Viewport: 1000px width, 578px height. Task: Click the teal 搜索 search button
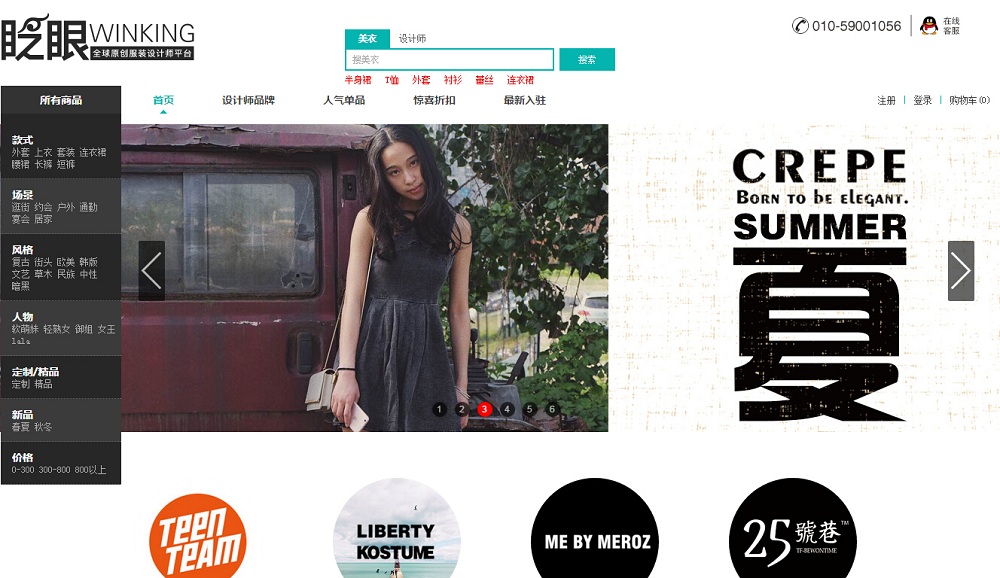pyautogui.click(x=587, y=59)
